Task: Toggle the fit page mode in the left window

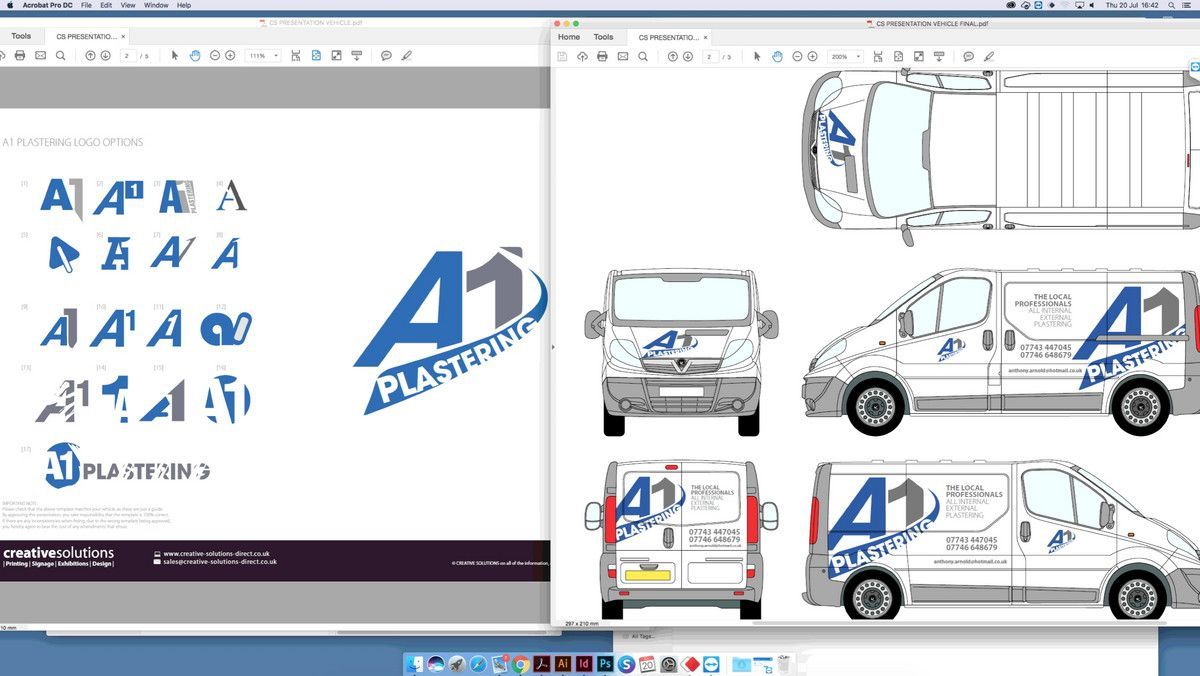Action: click(316, 56)
